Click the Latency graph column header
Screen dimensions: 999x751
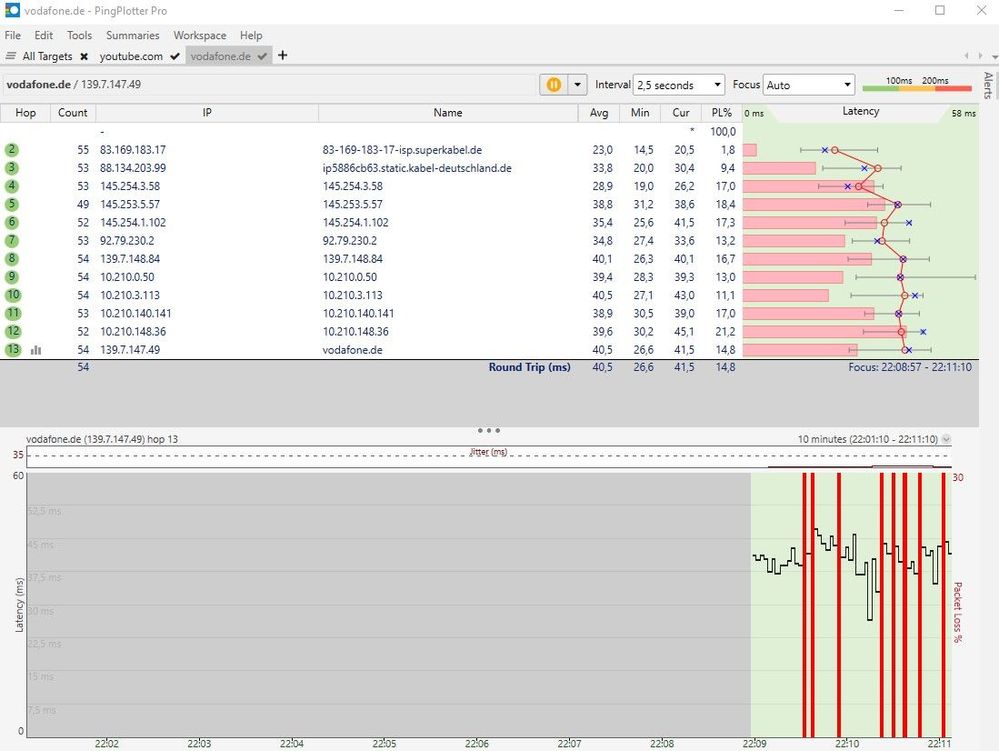(x=860, y=111)
